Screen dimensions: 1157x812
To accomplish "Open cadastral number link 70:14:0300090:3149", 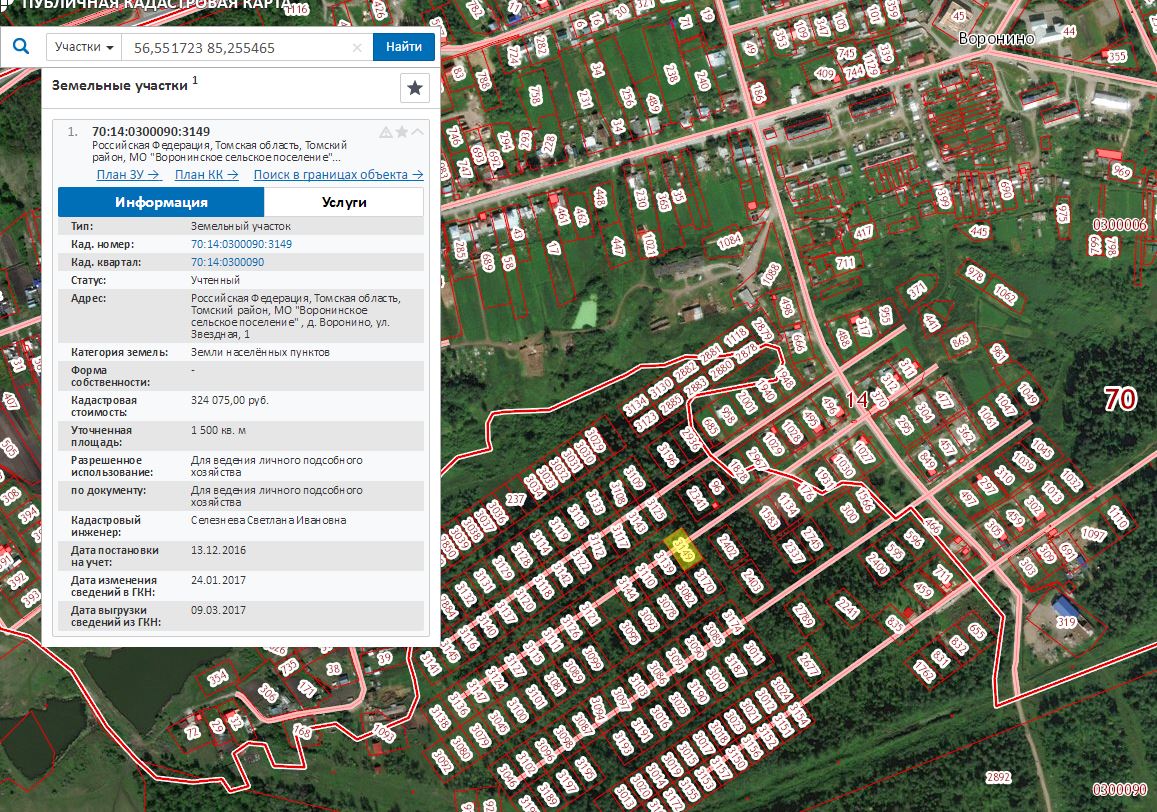I will click(241, 244).
